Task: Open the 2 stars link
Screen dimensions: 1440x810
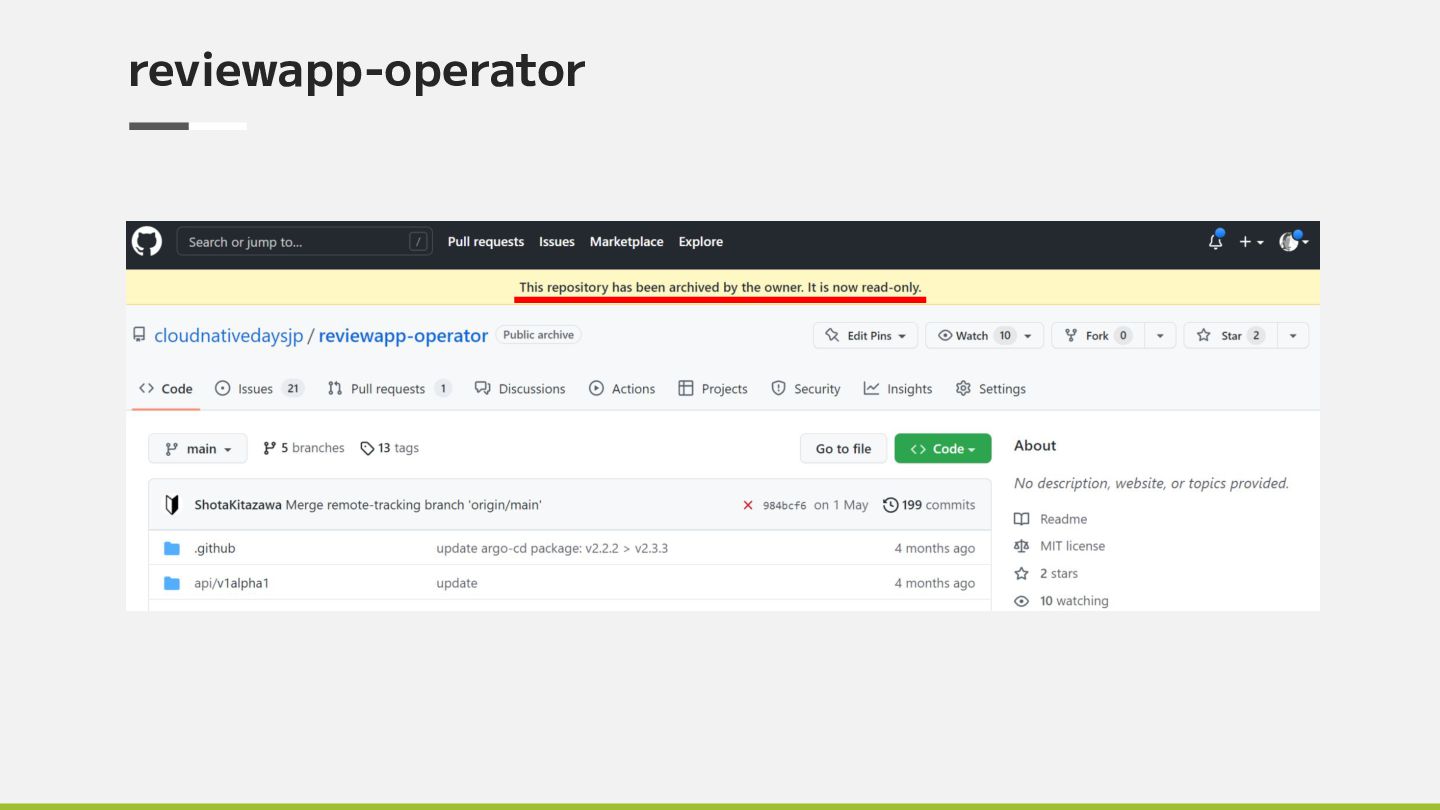Action: coord(1047,574)
